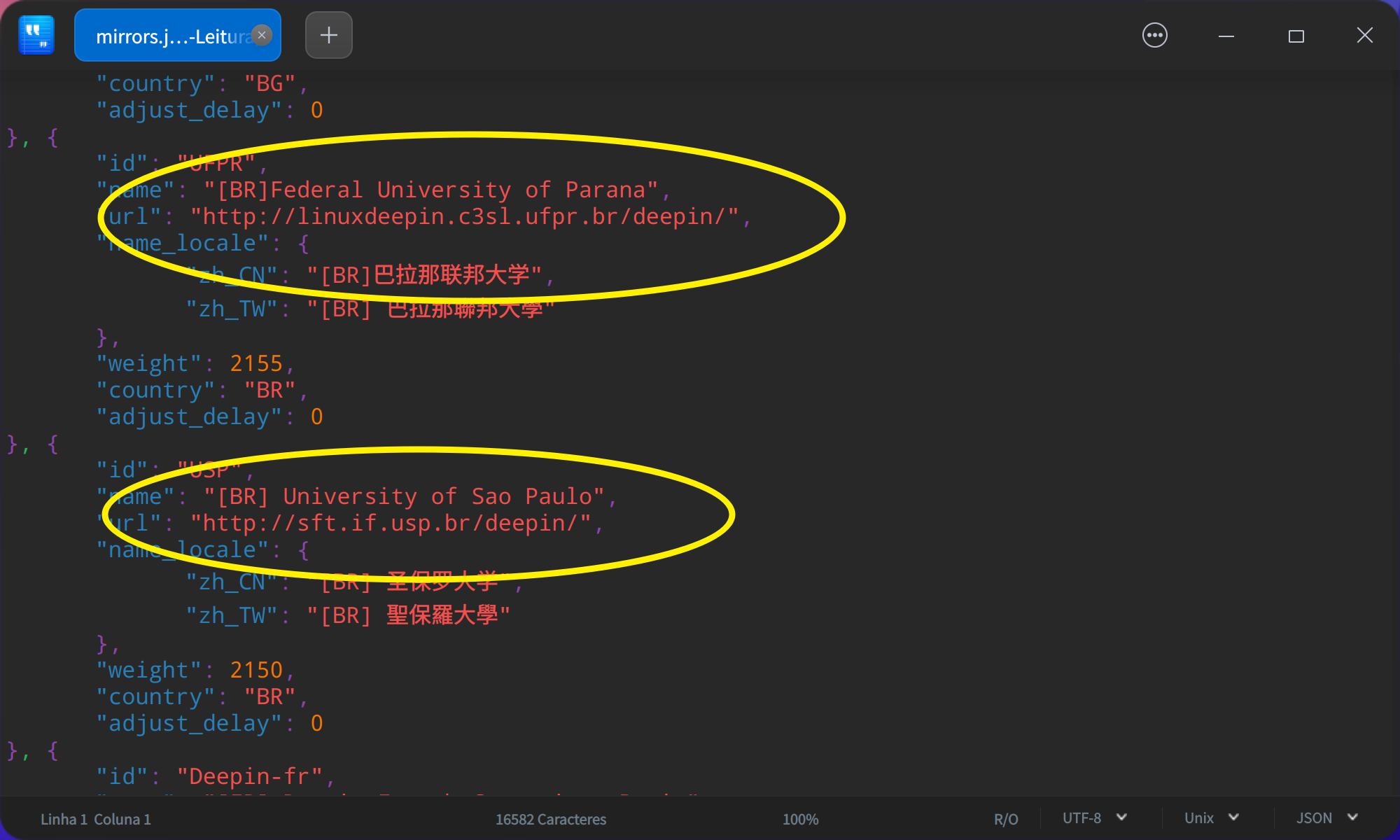Close the editor window
This screenshot has width=1400, height=840.
click(x=1364, y=35)
